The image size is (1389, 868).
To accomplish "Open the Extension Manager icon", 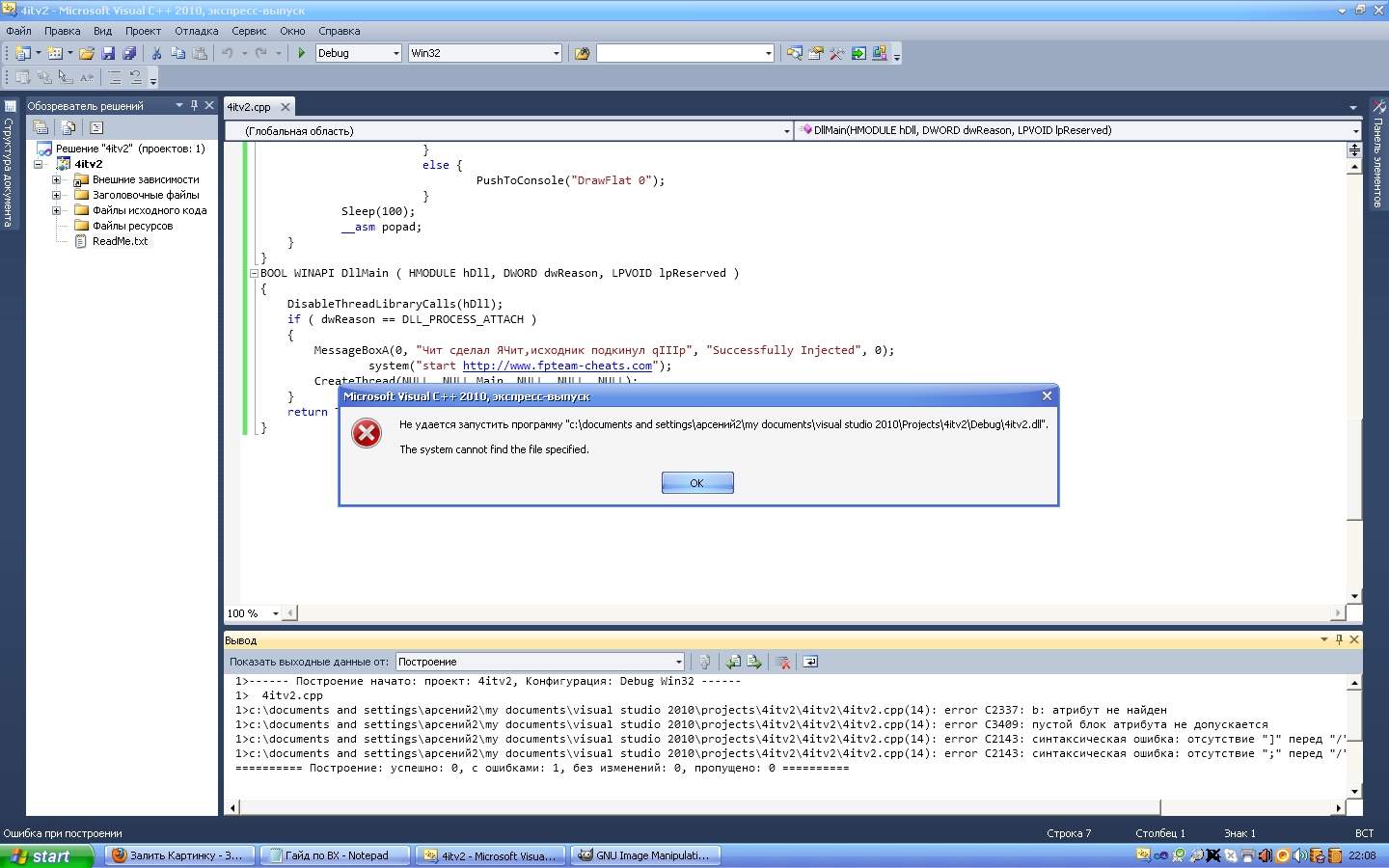I will pyautogui.click(x=879, y=53).
